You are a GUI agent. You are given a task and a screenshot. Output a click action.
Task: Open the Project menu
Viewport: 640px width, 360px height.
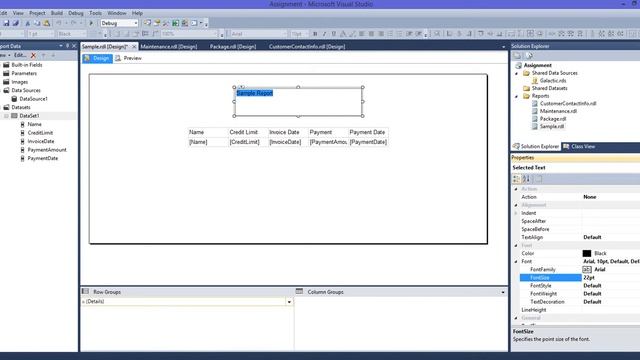pos(37,13)
